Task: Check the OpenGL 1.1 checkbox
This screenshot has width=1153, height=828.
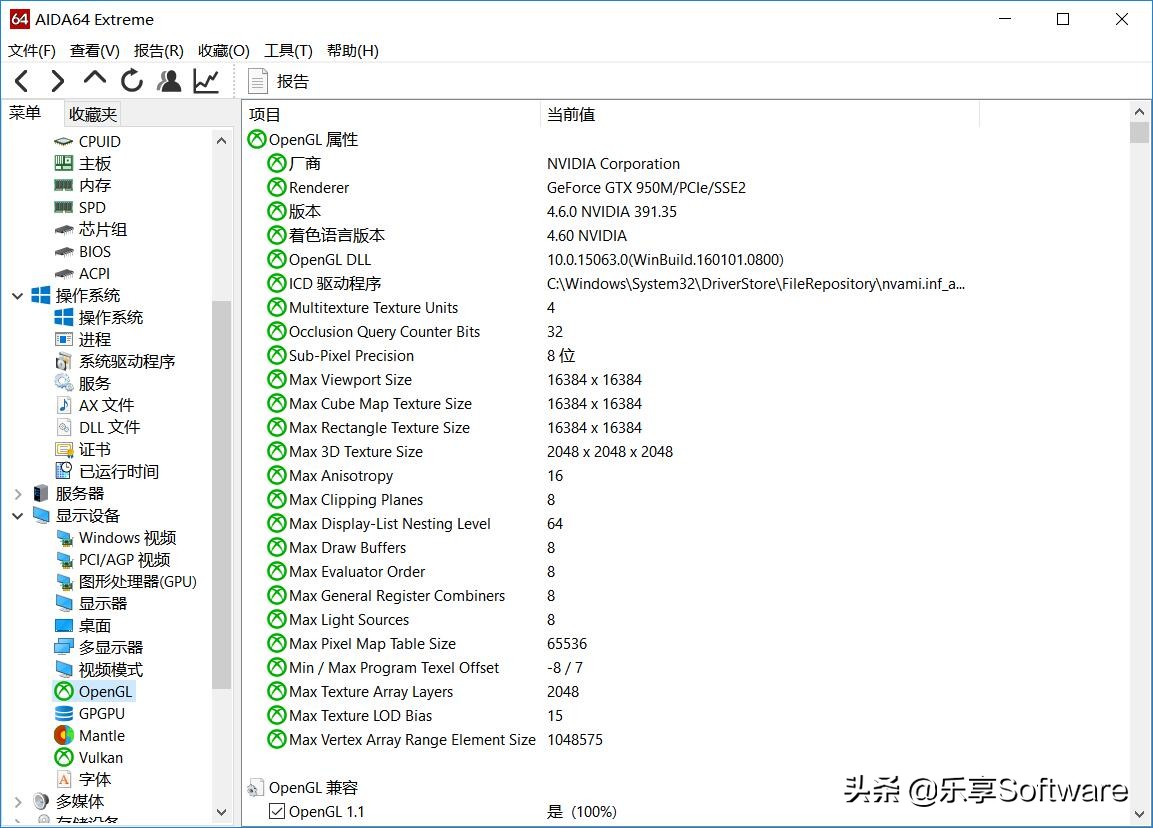Action: [x=277, y=811]
